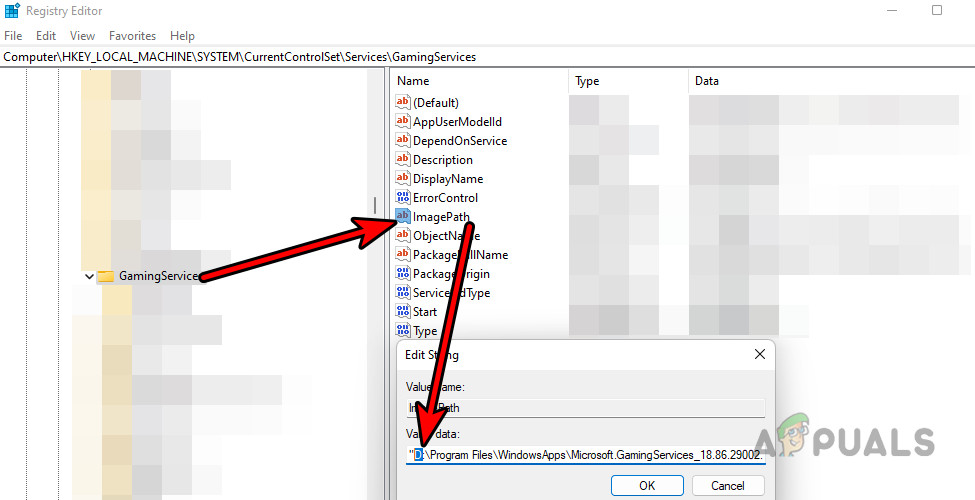Viewport: 975px width, 500px height.
Task: Click the AppUserModelId string icon
Action: [403, 121]
